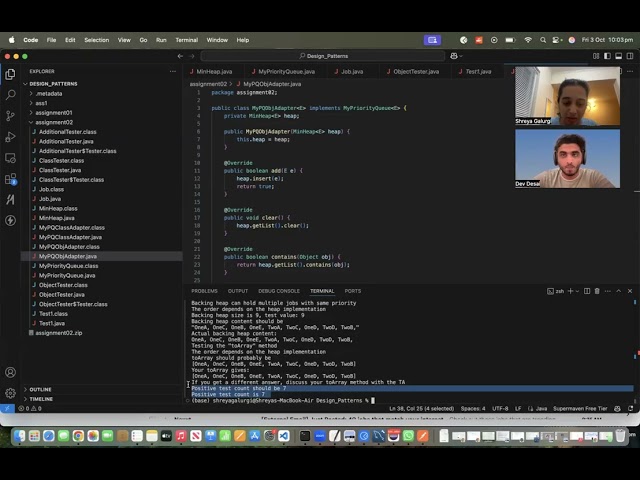This screenshot has height=480, width=640.
Task: Toggle secondary sidebar visibility
Action: pos(630,56)
